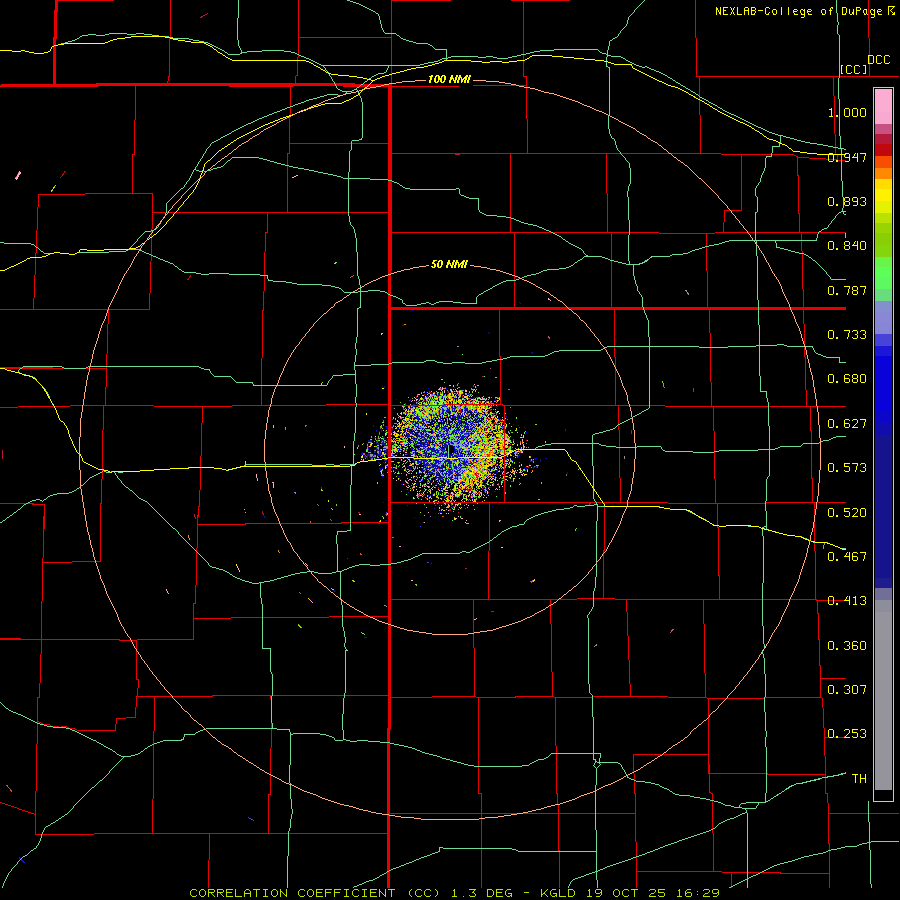Select the 0.520 legend value
The image size is (900, 900).
click(x=847, y=512)
